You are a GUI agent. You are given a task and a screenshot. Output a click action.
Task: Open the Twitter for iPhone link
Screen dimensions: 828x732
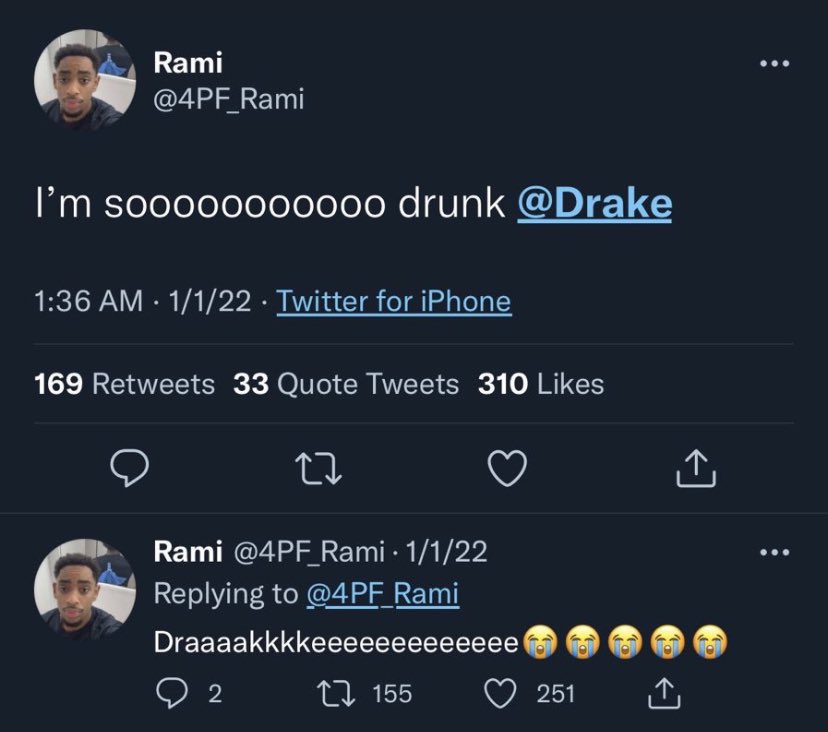[394, 301]
